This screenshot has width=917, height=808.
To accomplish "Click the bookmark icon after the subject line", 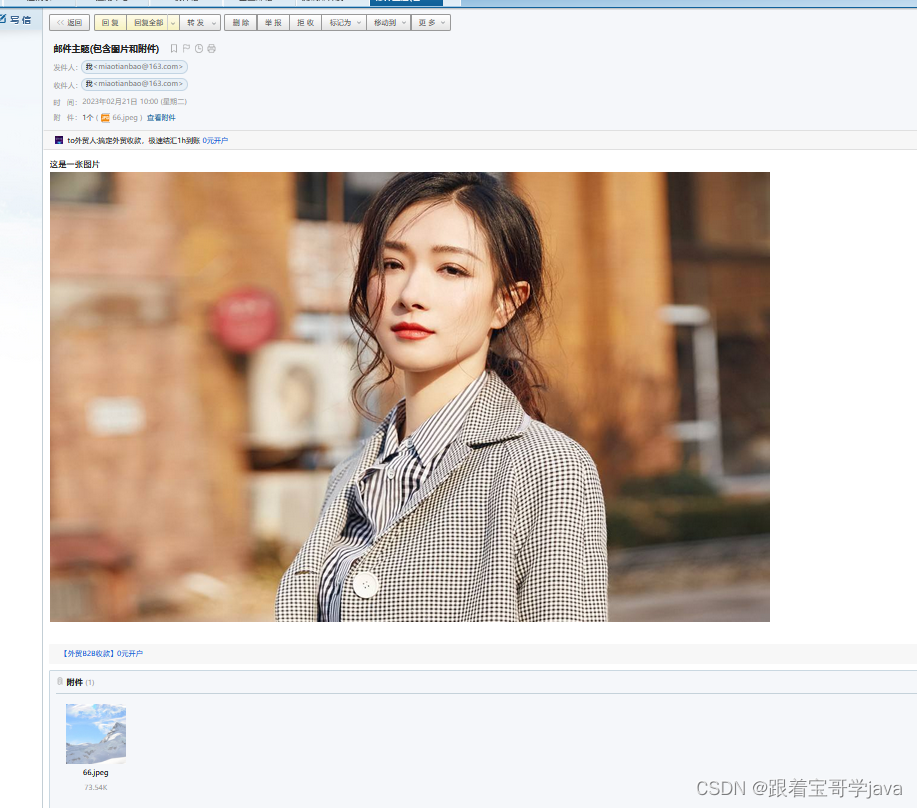I will (x=174, y=48).
